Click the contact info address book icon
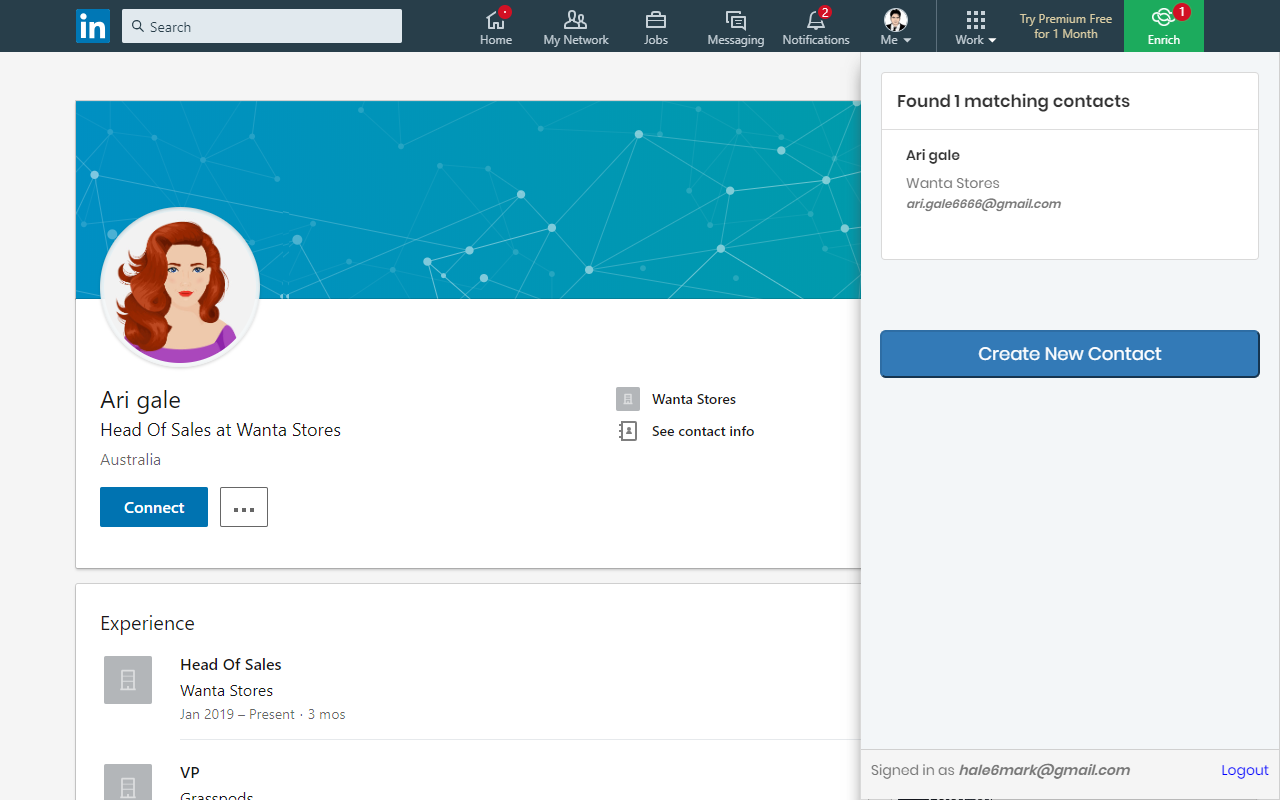This screenshot has width=1280, height=800. [x=628, y=431]
